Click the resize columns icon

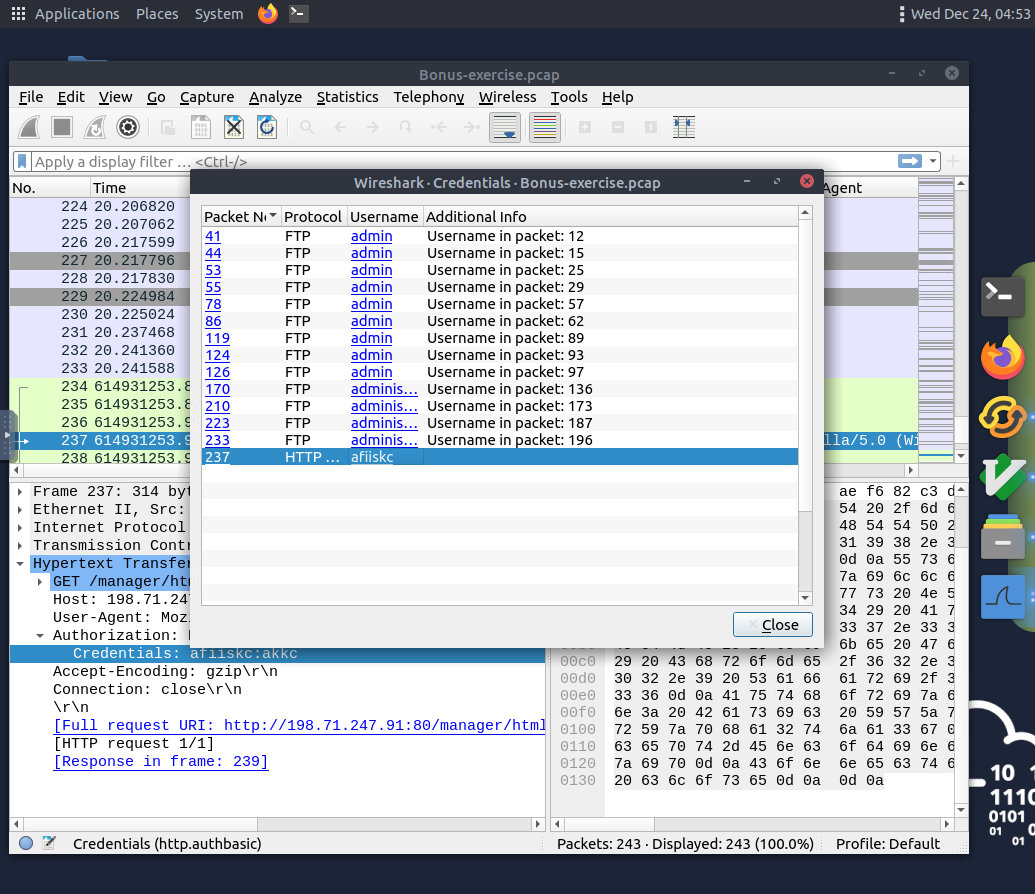tap(684, 127)
